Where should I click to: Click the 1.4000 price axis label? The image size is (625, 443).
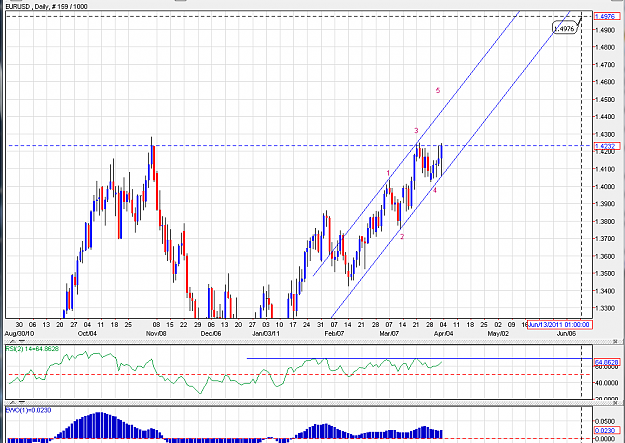(604, 186)
